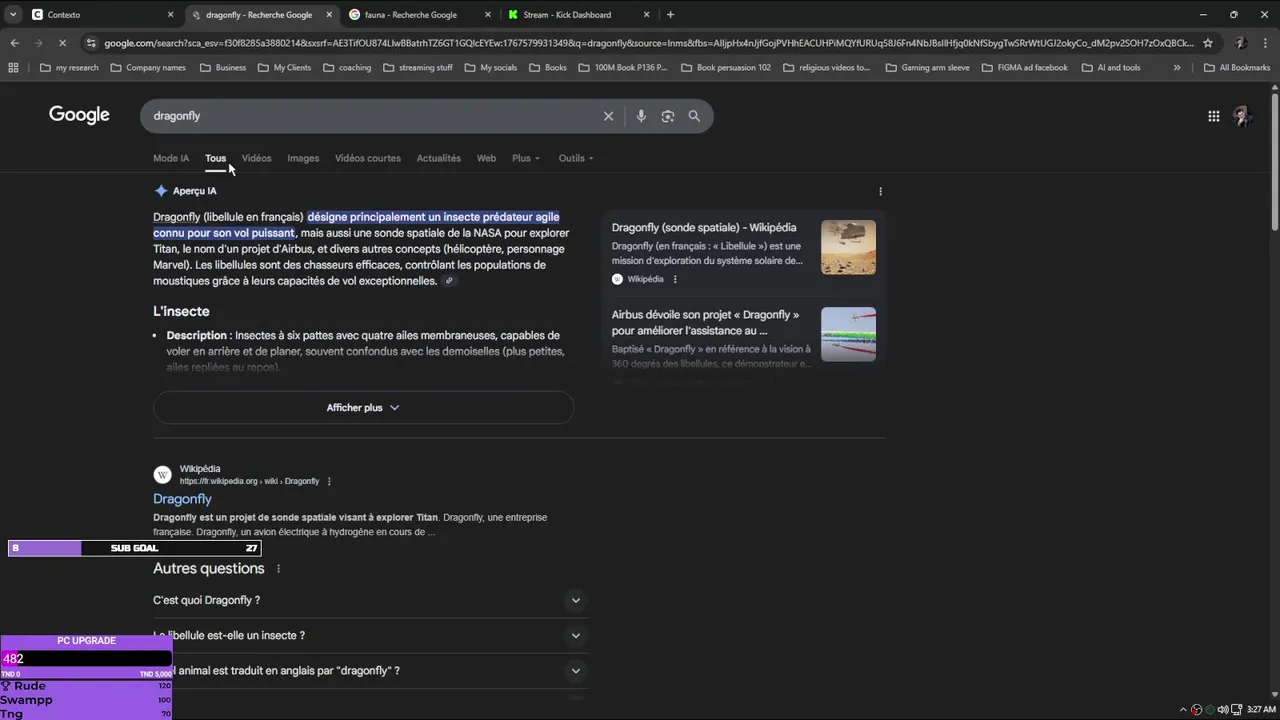
Task: Switch to Actualités results
Action: [x=438, y=158]
